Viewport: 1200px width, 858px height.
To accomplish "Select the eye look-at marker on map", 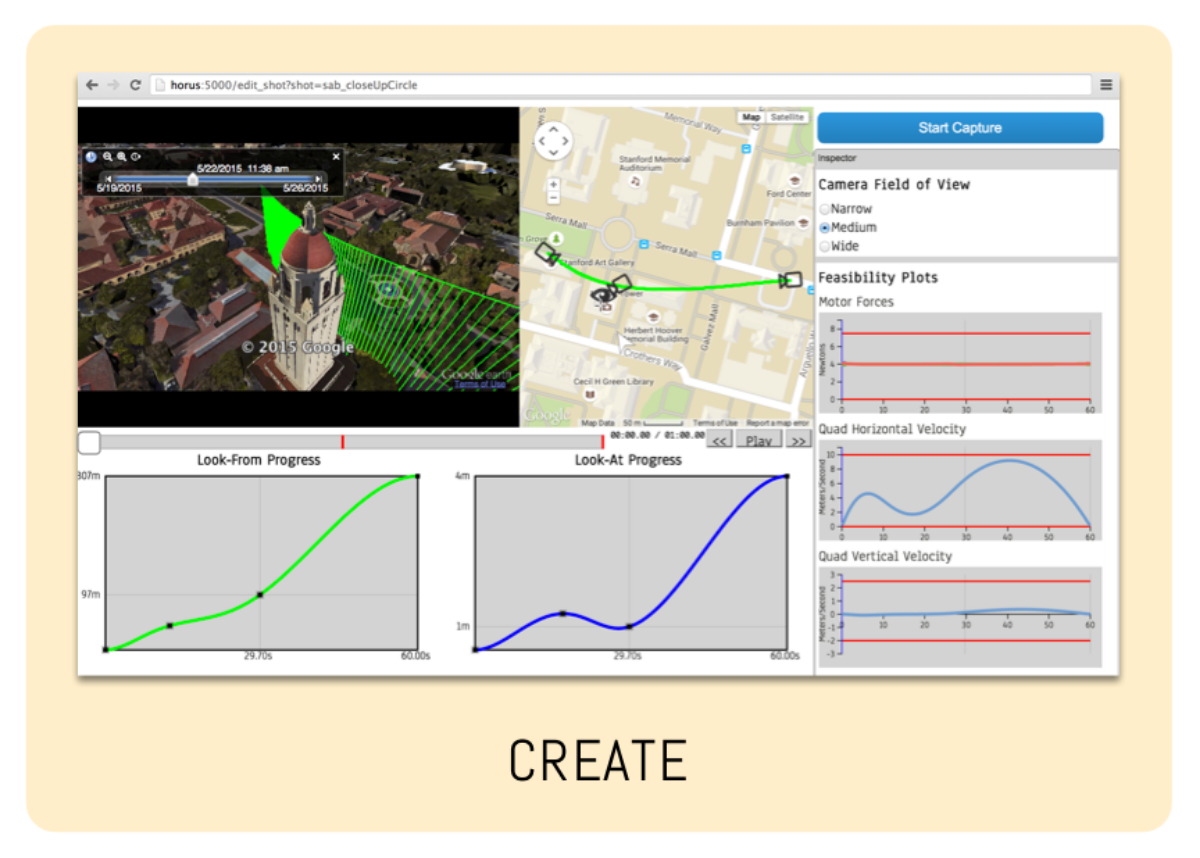I will tap(602, 296).
